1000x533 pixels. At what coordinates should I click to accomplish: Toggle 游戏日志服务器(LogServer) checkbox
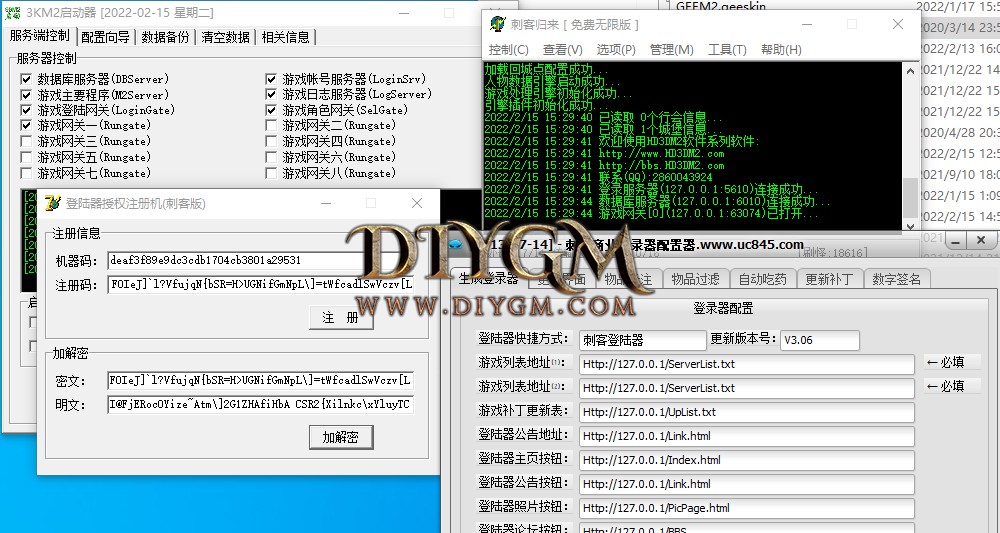(x=271, y=94)
